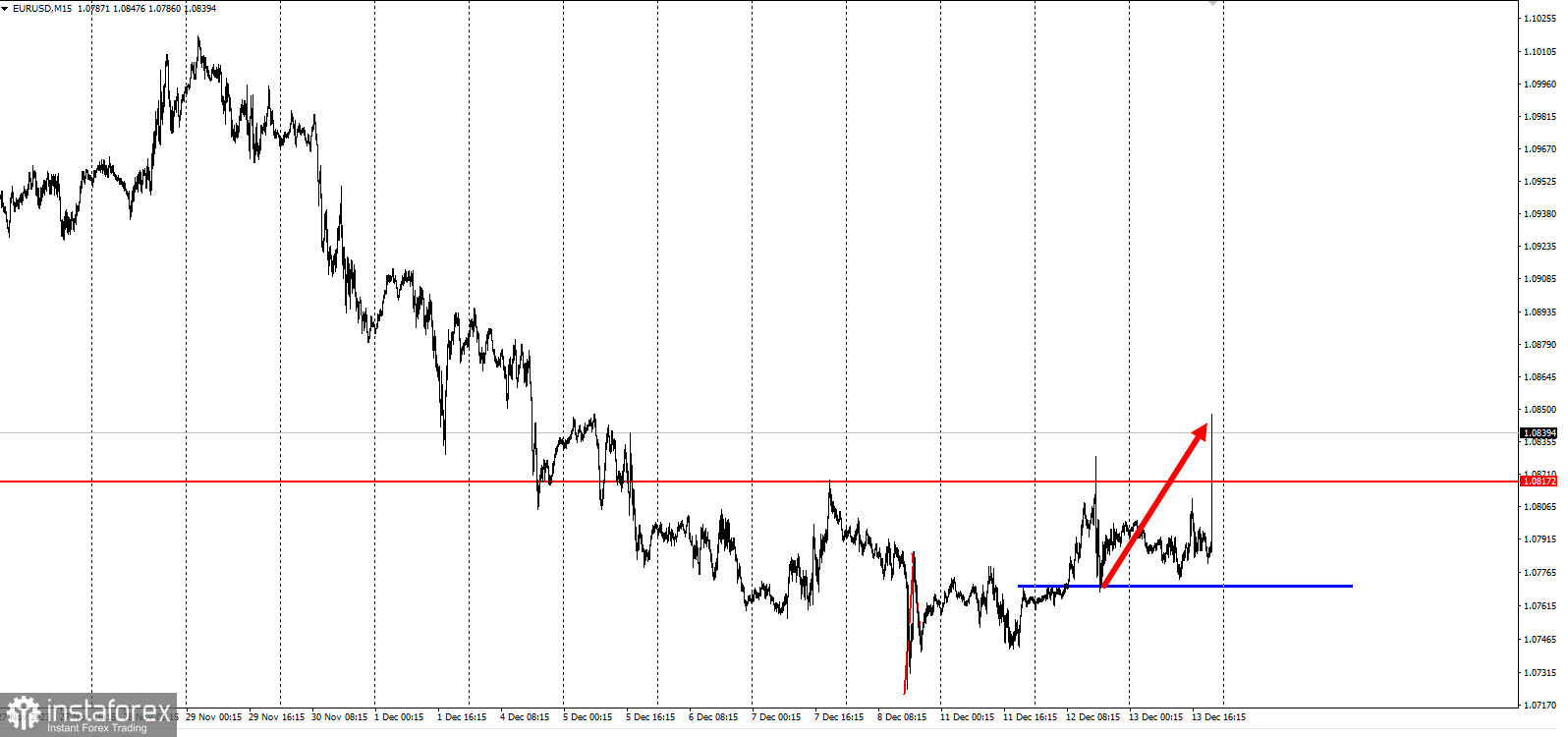Click time axis label 29 Nov 16:15
1568x737 pixels.
(x=276, y=717)
